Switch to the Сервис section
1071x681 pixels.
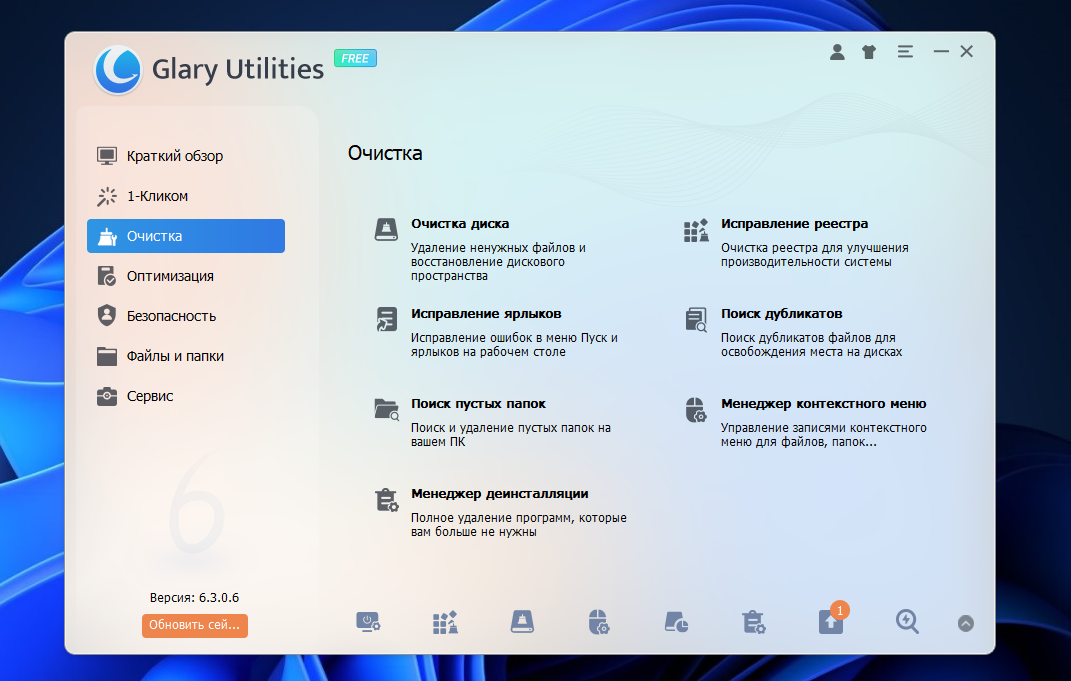point(185,396)
